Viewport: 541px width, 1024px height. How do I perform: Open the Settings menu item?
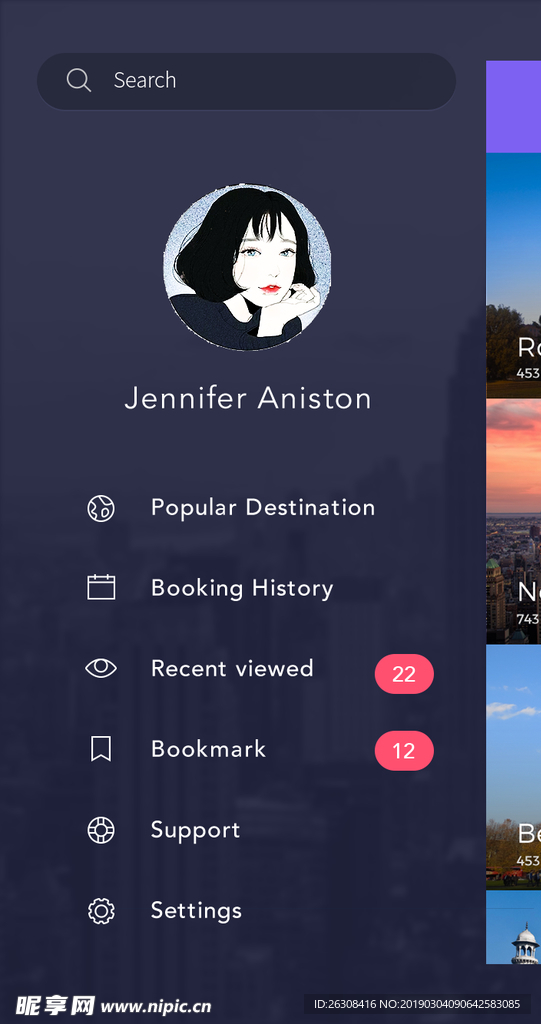[196, 910]
